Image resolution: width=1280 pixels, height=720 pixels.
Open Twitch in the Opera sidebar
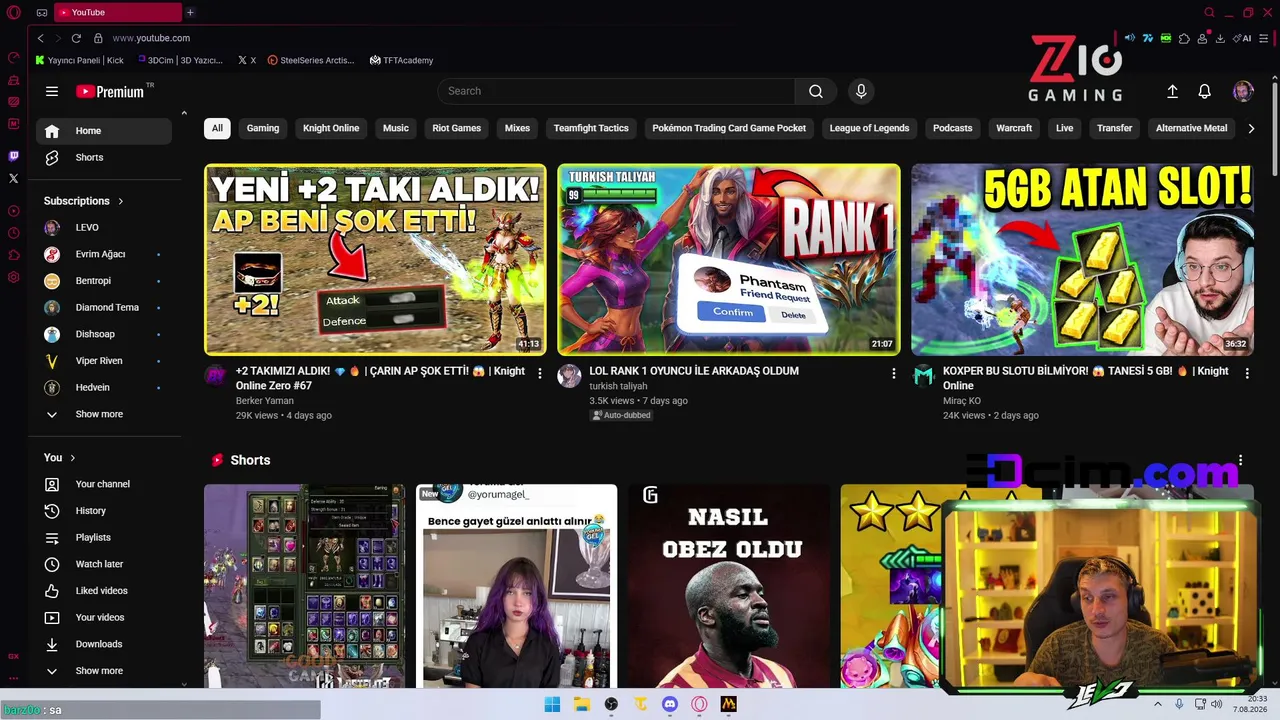tap(13, 156)
